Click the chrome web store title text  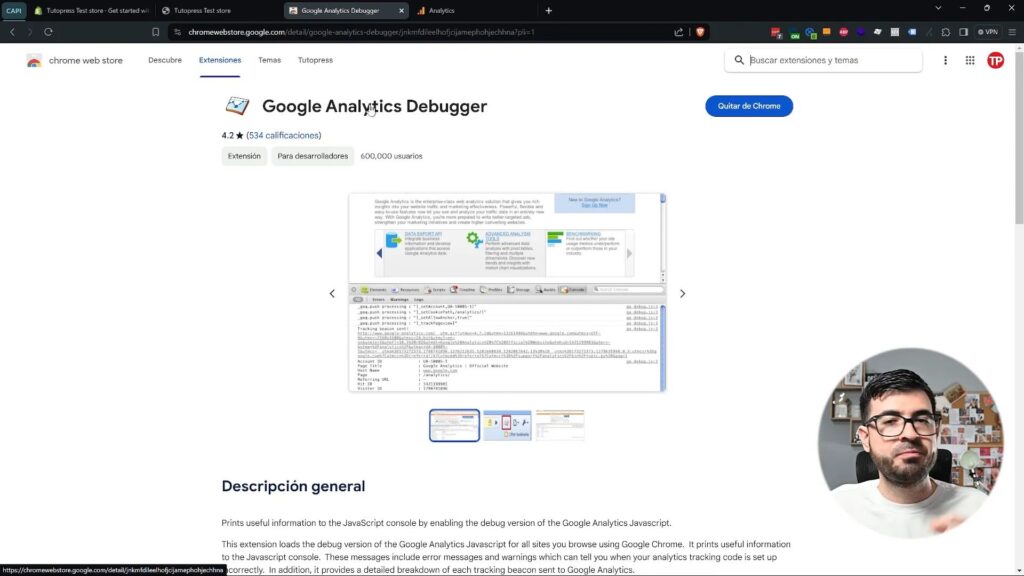coord(86,60)
